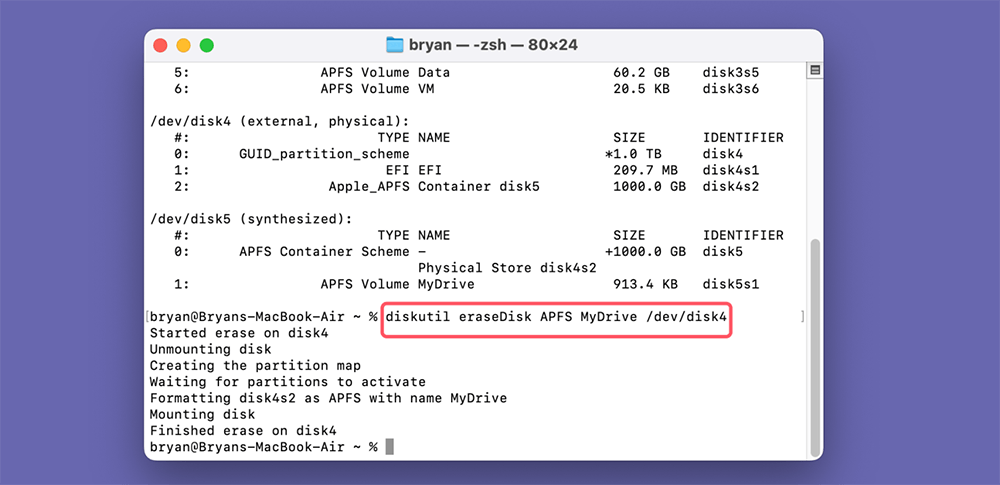Click the "/dev/disk4 (external, physical):" heading
Screen dimensions: 1000x485
[279, 121]
